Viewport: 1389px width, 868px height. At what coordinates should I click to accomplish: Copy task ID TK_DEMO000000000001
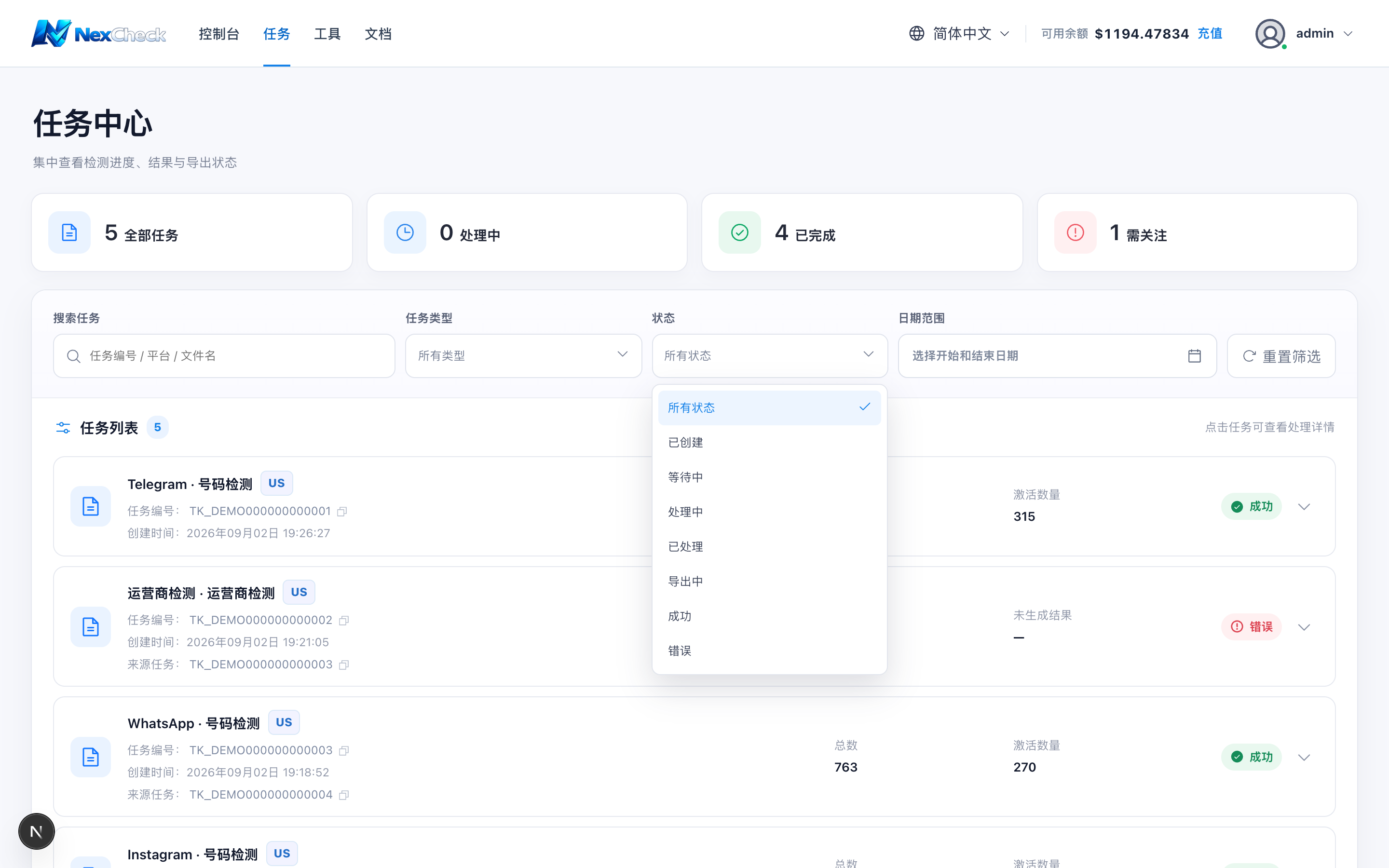(x=342, y=512)
